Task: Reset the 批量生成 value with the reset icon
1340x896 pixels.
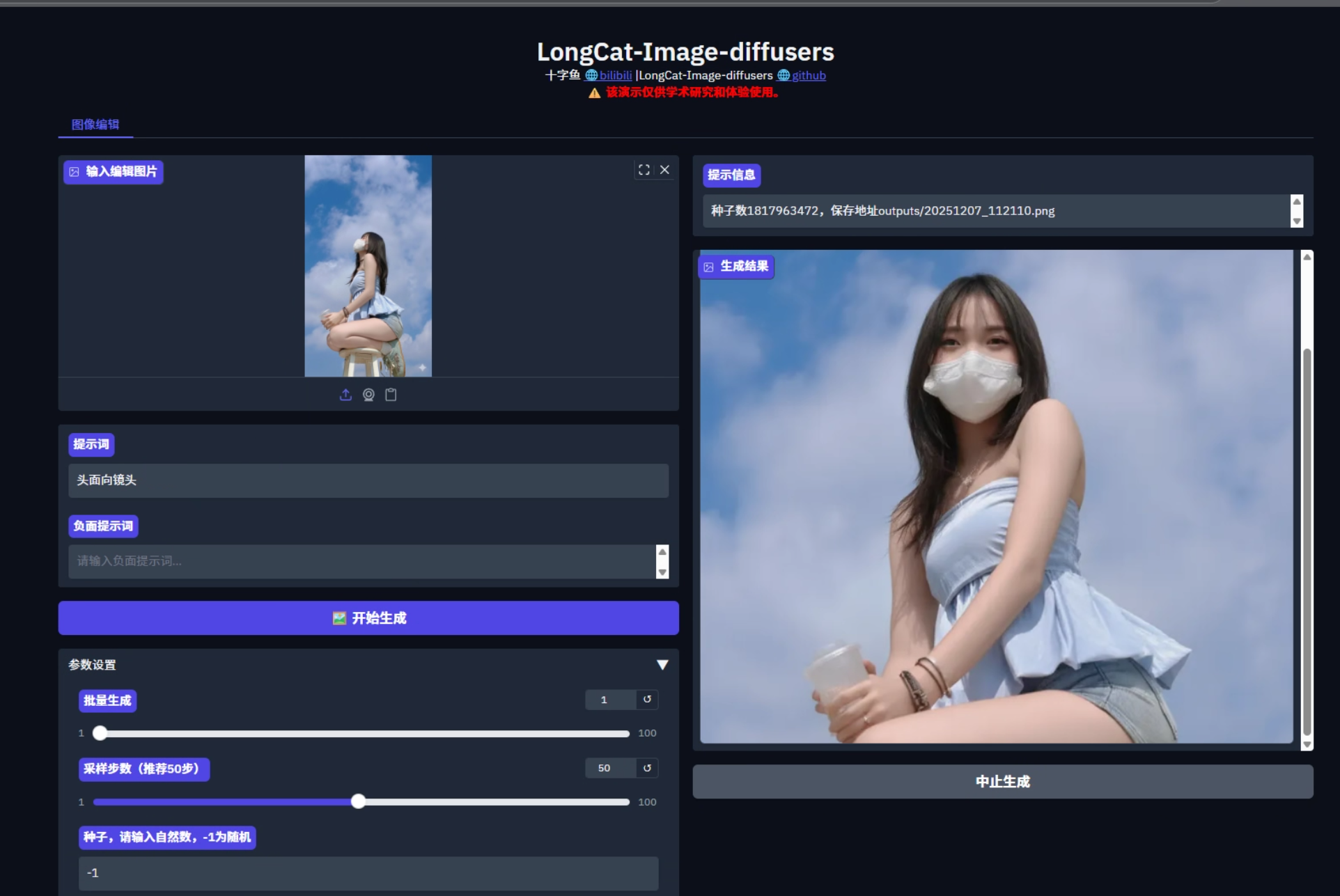Action: (647, 700)
